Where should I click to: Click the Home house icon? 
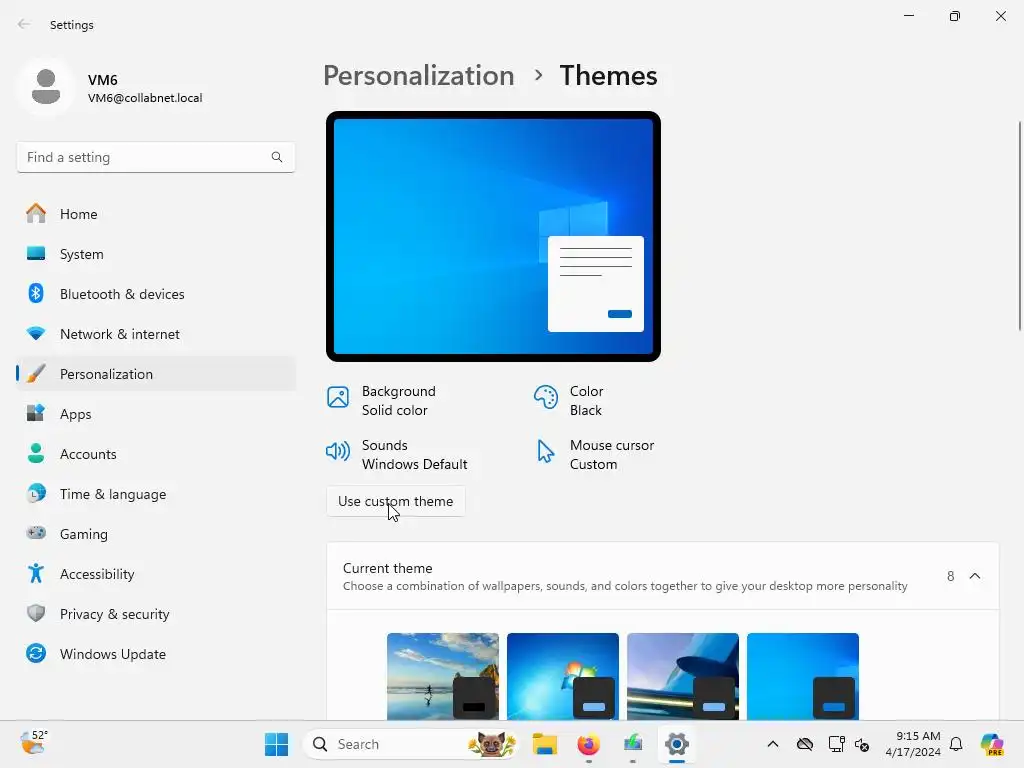click(x=36, y=213)
